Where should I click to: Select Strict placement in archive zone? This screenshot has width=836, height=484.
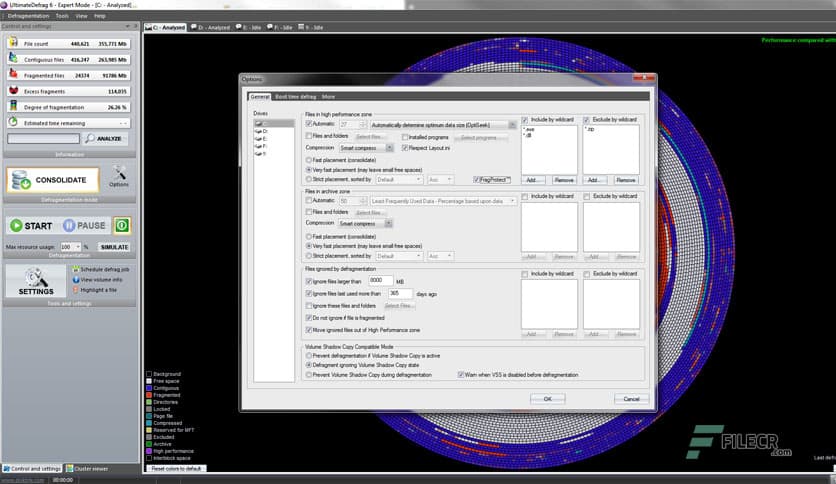(309, 256)
